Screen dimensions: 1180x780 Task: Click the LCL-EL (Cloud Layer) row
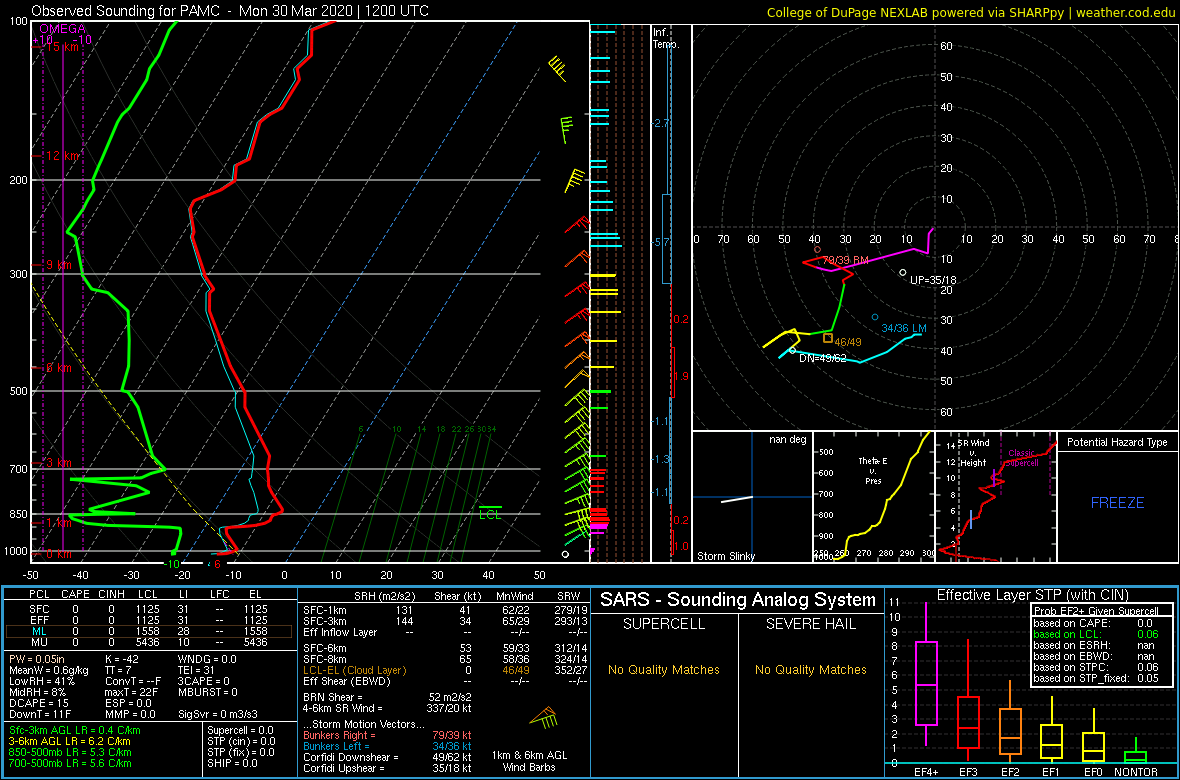[x=446, y=669]
